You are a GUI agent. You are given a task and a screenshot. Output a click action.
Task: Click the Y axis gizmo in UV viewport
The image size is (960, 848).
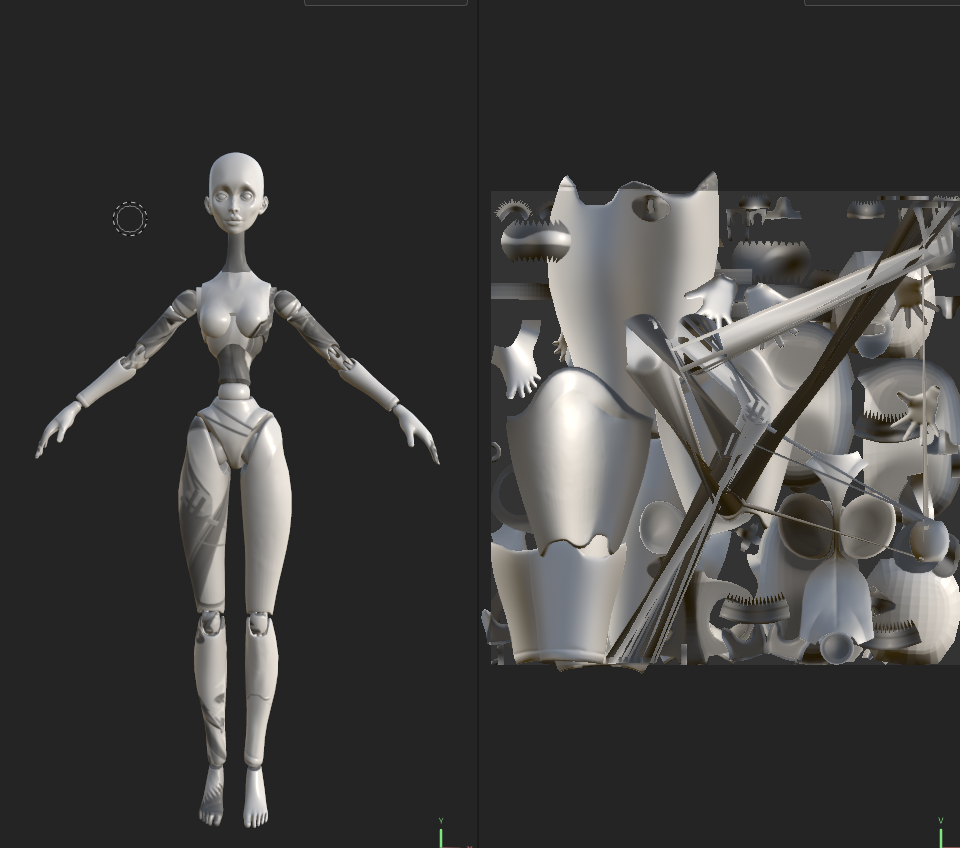pos(941,832)
